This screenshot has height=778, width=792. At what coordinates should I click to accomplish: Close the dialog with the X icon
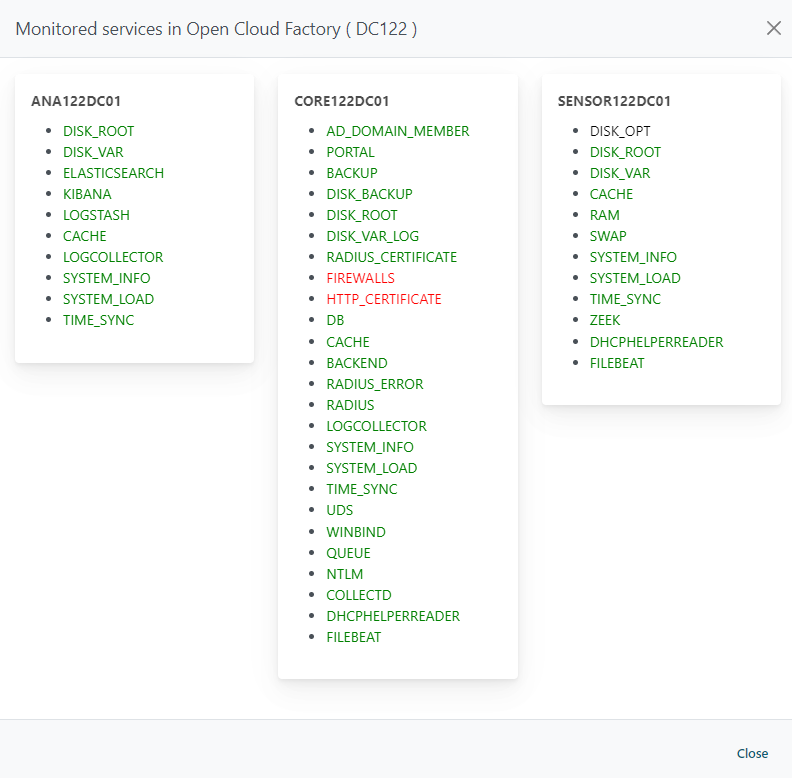click(773, 28)
